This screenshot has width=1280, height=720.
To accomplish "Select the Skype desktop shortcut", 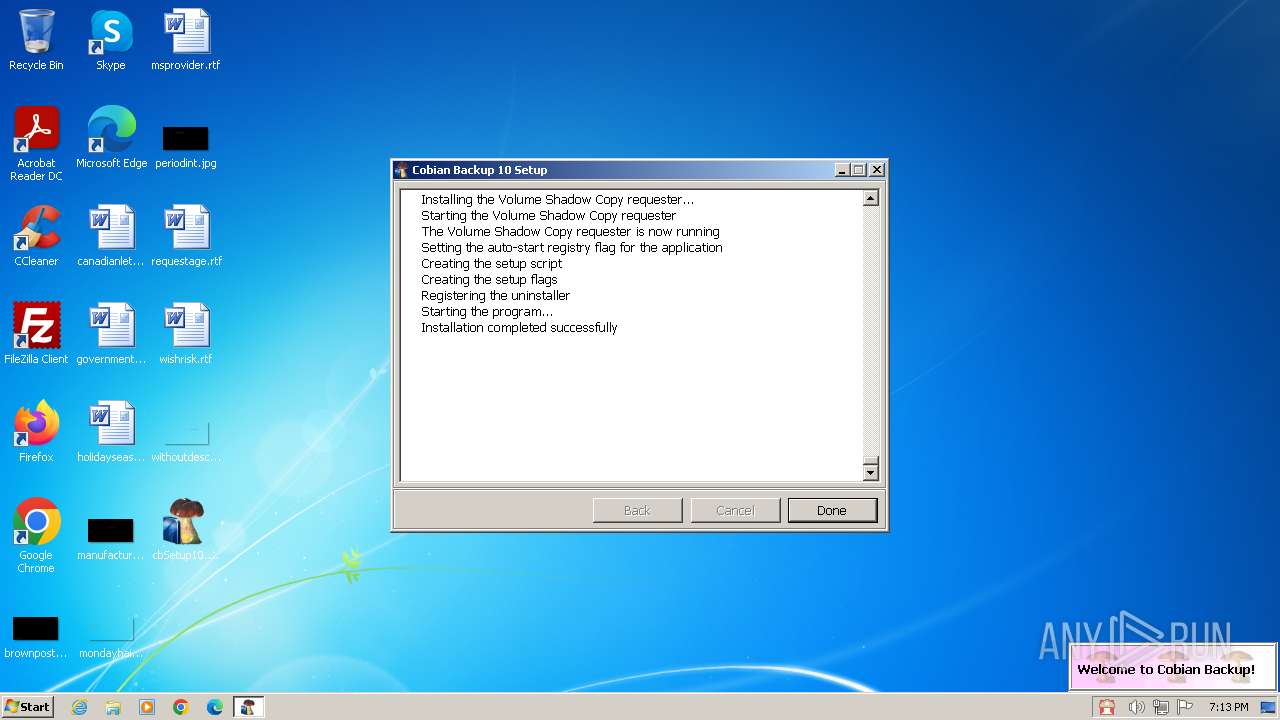I will click(111, 40).
